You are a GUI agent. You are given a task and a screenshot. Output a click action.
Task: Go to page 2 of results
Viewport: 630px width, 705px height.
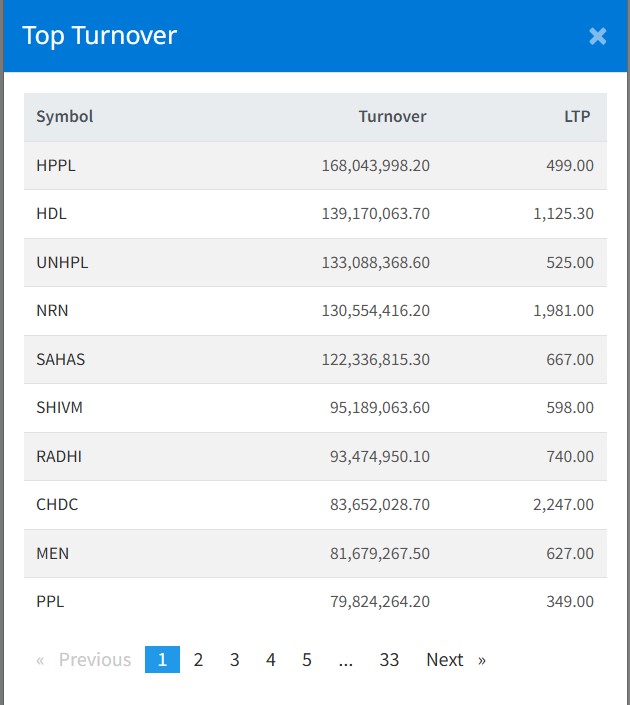(198, 660)
